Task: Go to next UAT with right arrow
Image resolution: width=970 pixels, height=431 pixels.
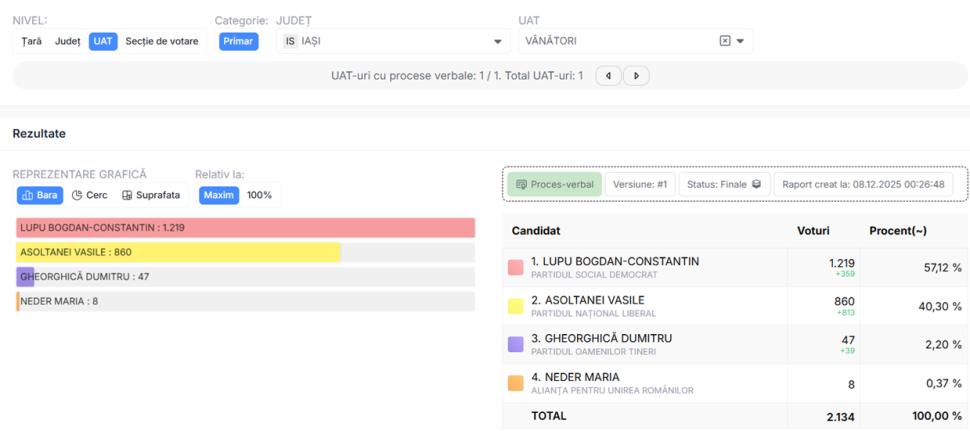Action: 636,76
